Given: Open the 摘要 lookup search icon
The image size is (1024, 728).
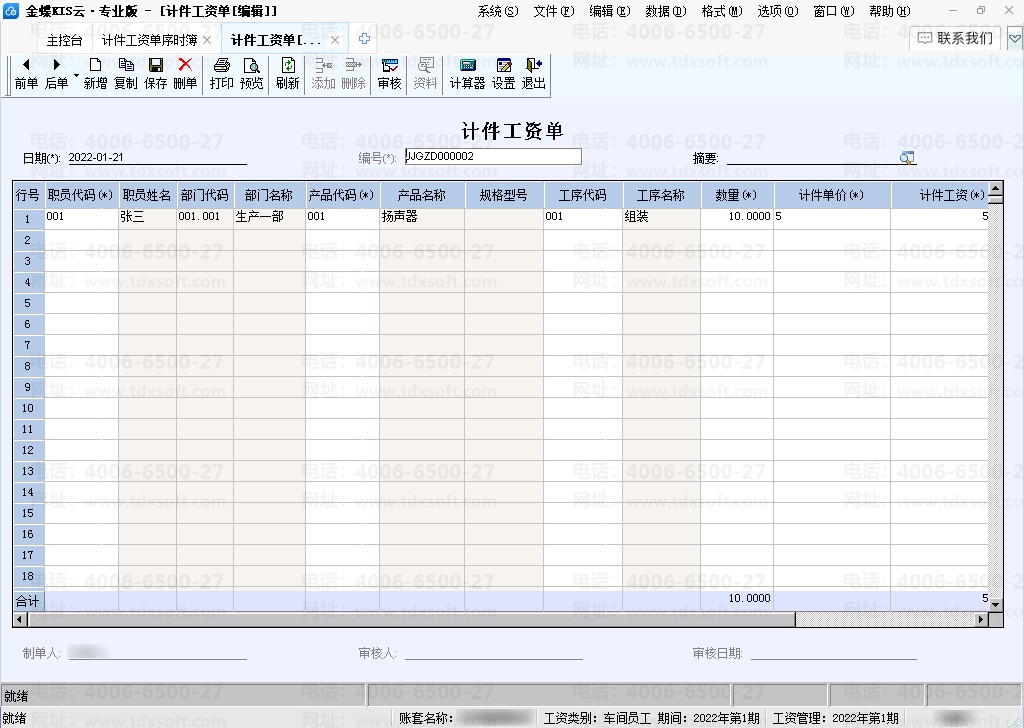Looking at the screenshot, I should tap(907, 157).
